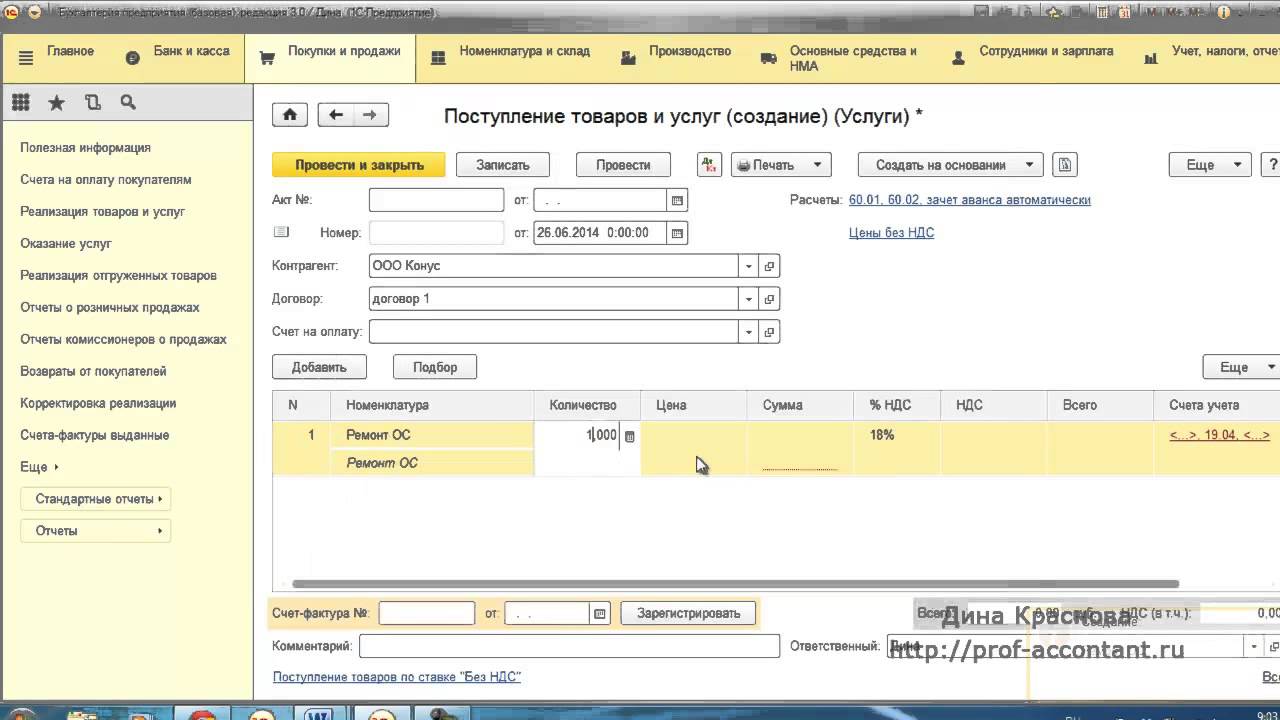Open the sections grid icon
Viewport: 1280px width, 720px height.
tap(21, 102)
